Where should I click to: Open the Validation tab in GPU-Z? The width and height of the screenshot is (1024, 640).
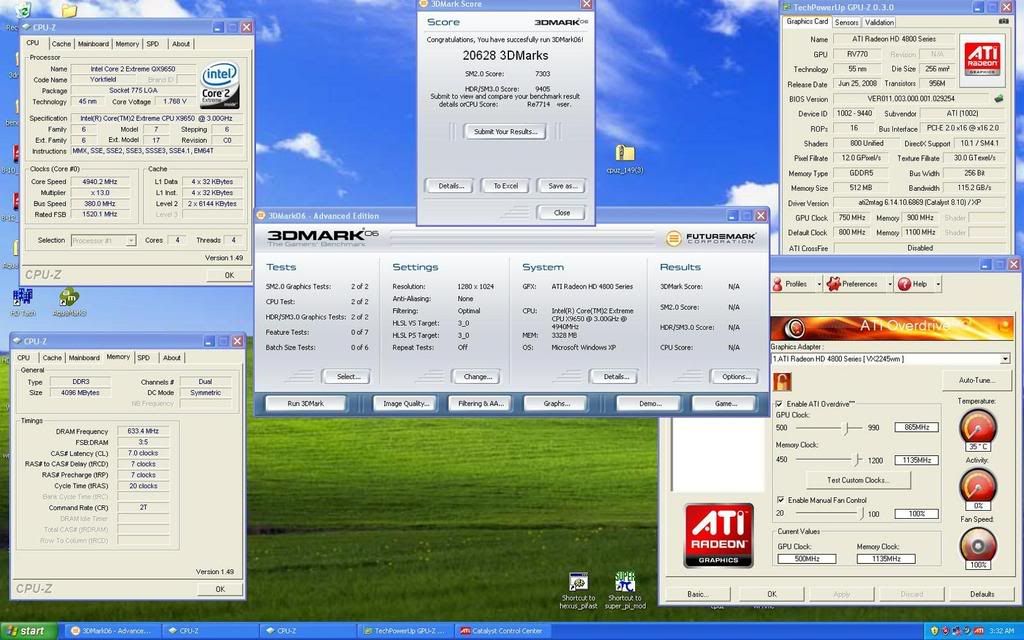(x=879, y=22)
